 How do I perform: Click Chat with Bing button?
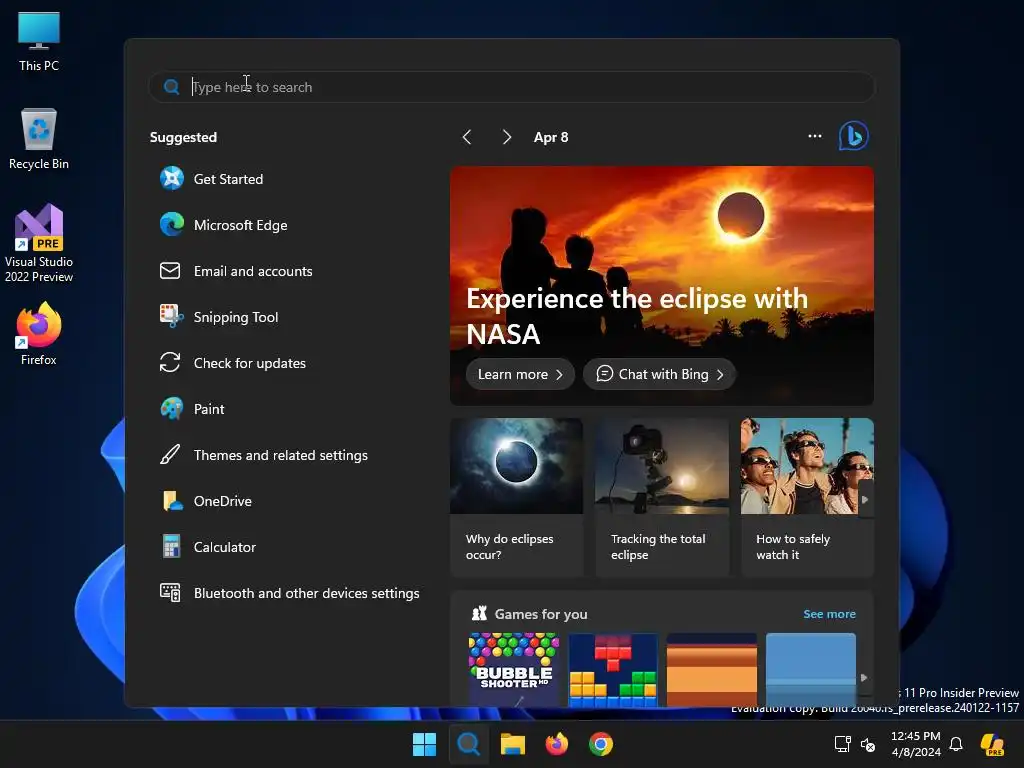tap(660, 374)
